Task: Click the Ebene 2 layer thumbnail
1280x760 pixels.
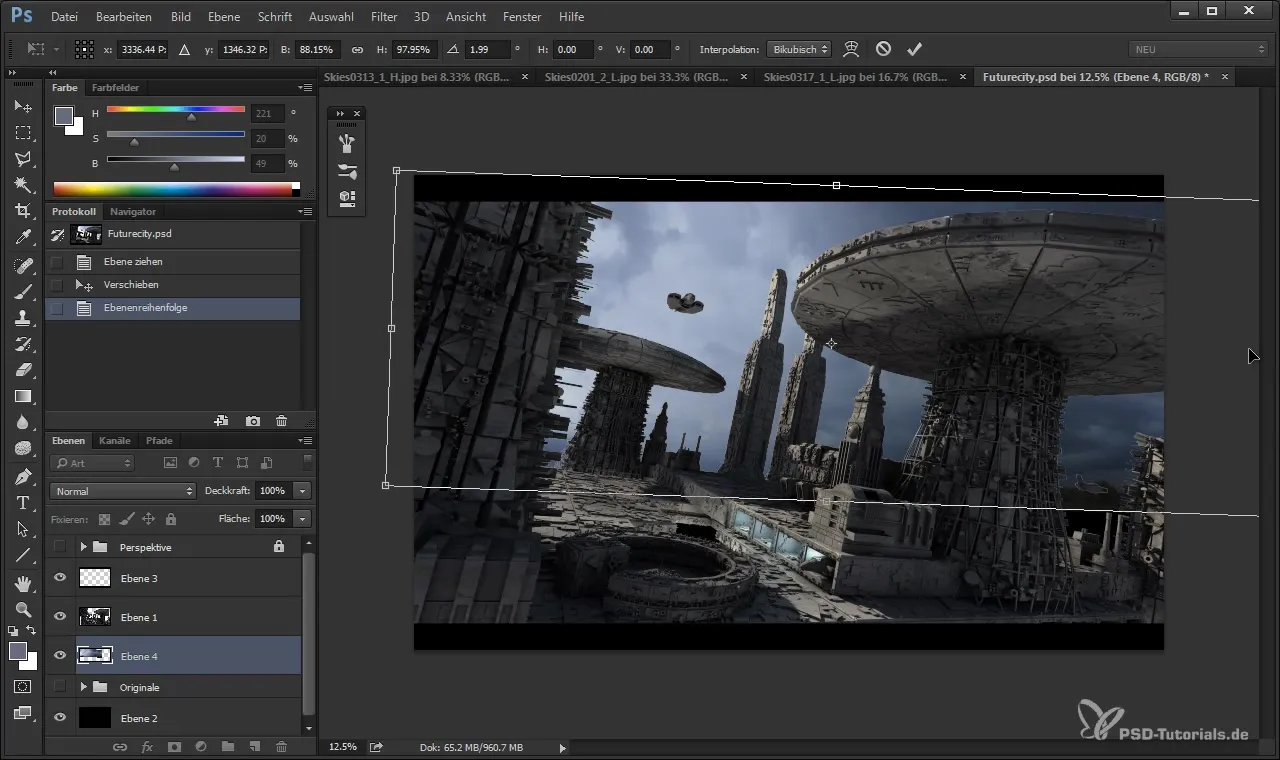Action: pyautogui.click(x=95, y=718)
